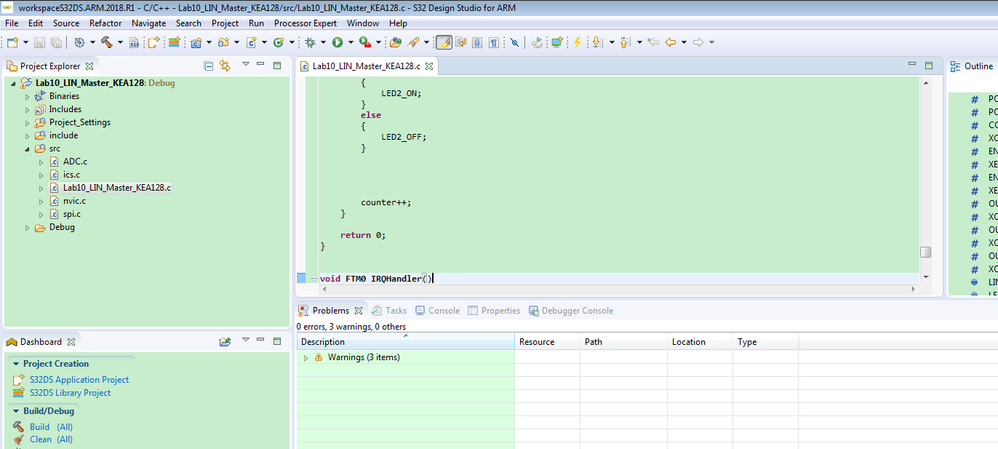This screenshot has height=449, width=998.
Task: Toggle Mark Occurrences highlighter icon
Action: pos(444,42)
